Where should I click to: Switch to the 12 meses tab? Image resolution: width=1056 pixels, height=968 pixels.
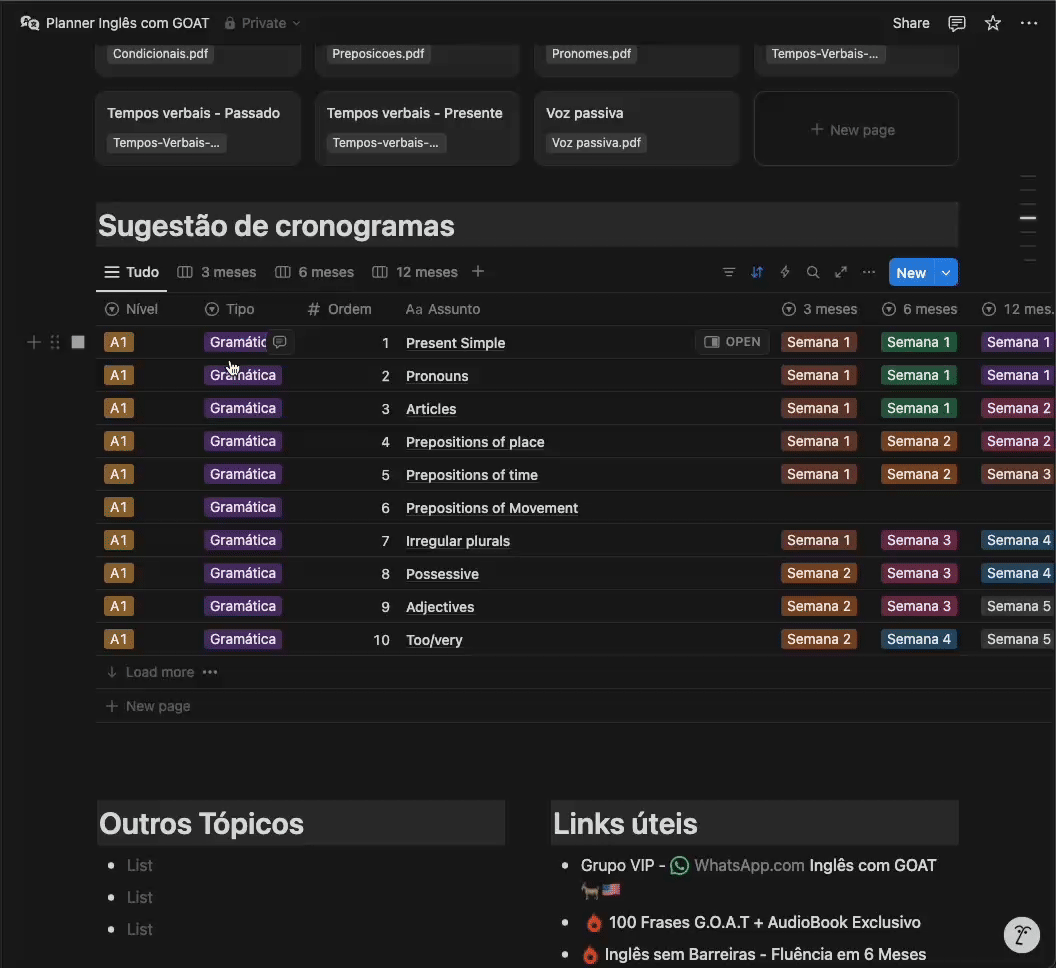pyautogui.click(x=415, y=272)
